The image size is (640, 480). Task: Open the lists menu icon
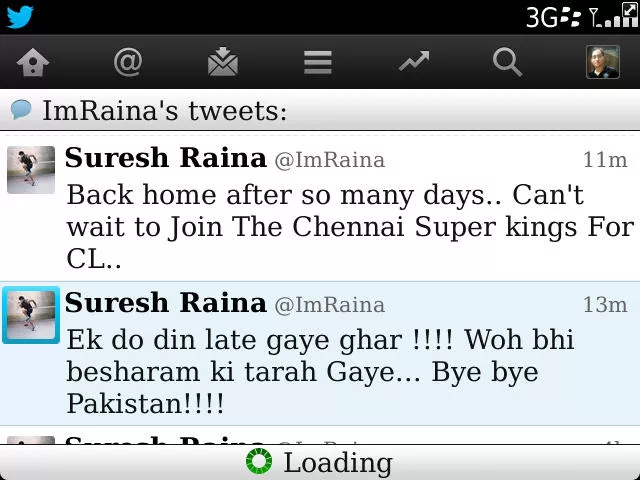tap(318, 62)
